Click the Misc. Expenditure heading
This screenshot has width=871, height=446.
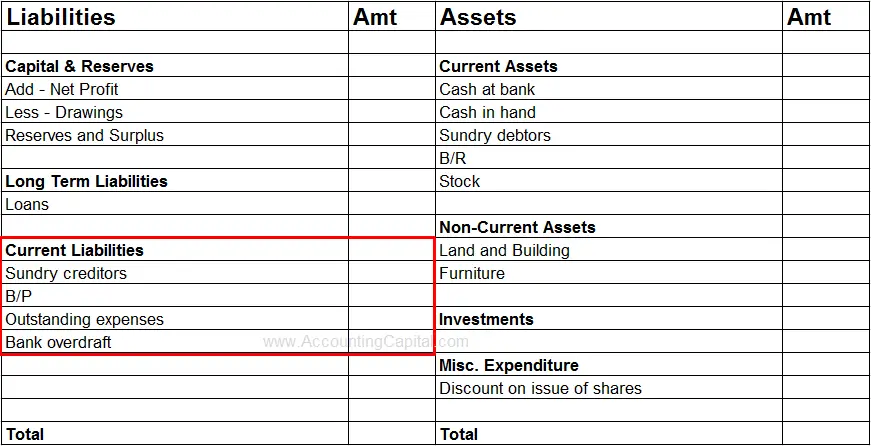pyautogui.click(x=509, y=365)
